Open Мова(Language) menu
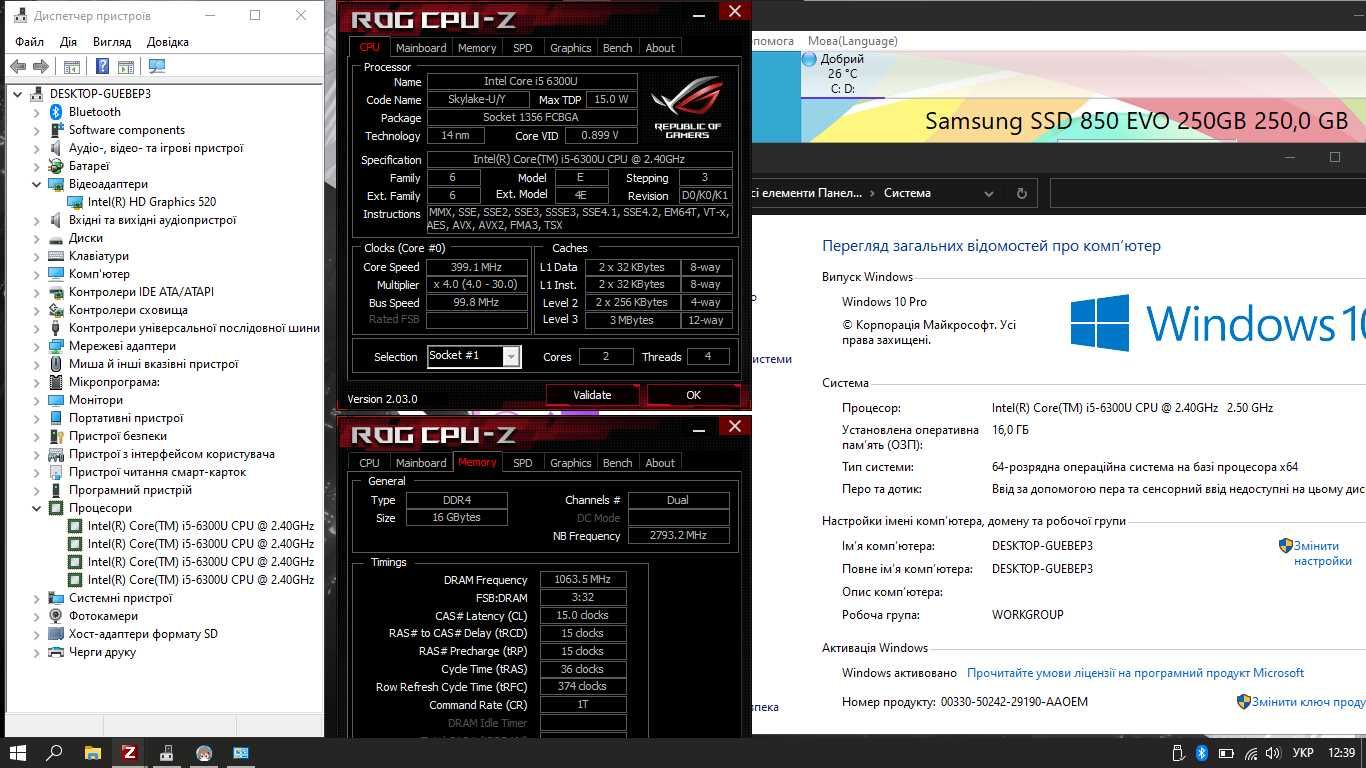Image resolution: width=1366 pixels, height=768 pixels. 852,41
